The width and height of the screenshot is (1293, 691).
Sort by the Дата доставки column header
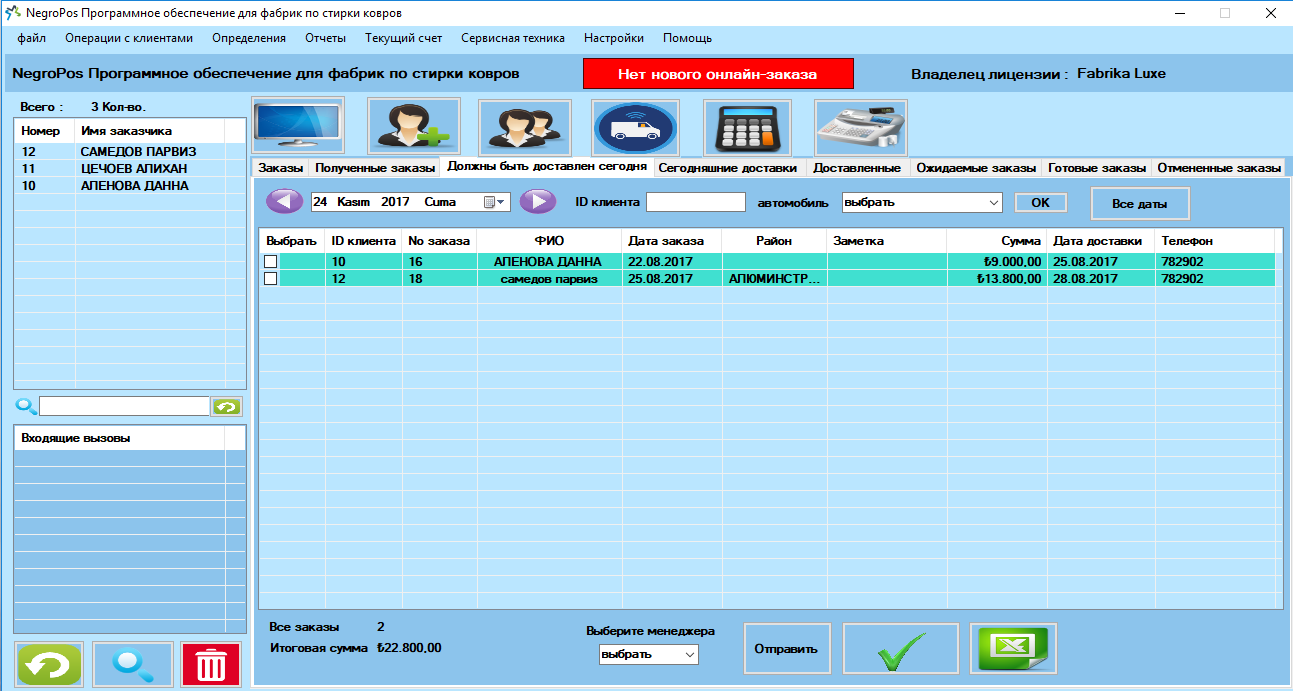click(1100, 241)
